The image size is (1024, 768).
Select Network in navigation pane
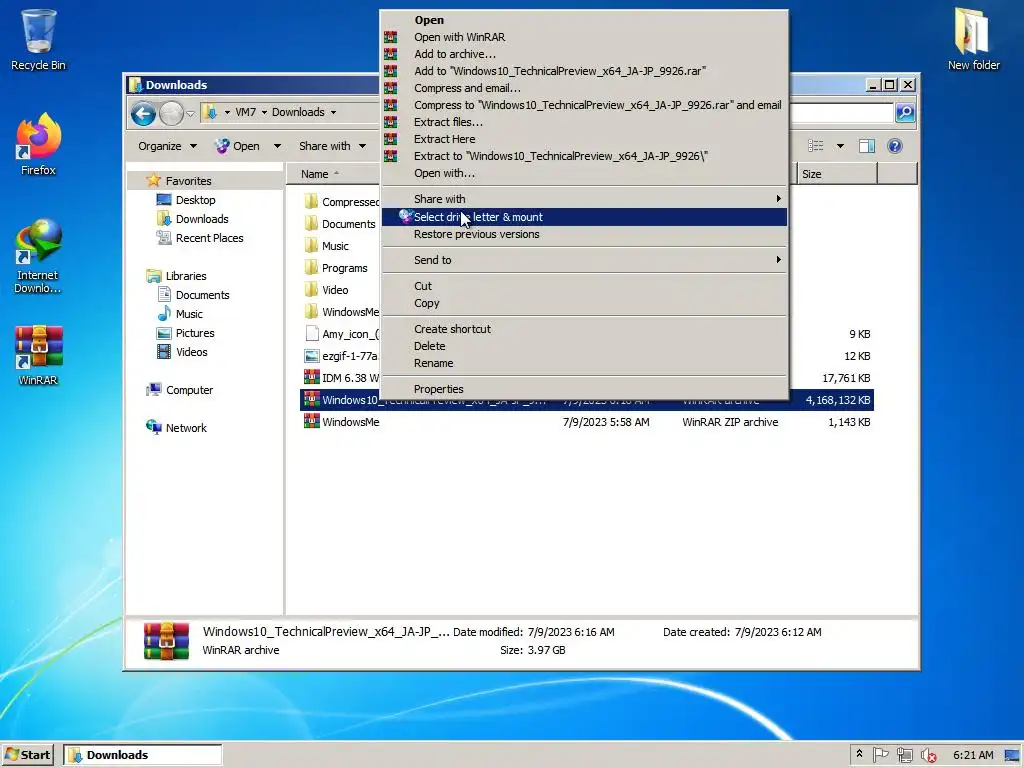click(x=176, y=428)
